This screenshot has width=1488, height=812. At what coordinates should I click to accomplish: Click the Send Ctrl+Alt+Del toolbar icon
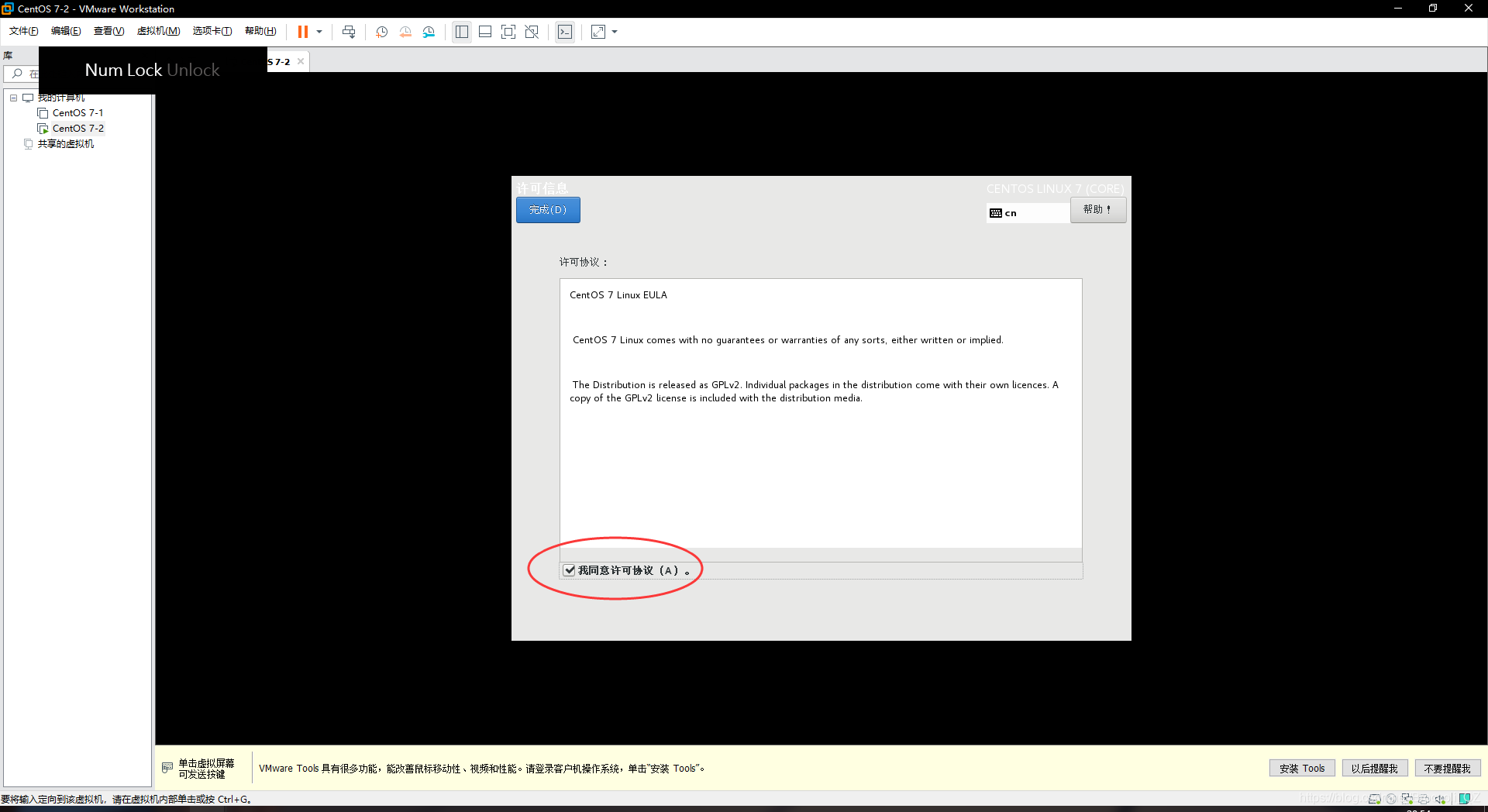click(349, 32)
